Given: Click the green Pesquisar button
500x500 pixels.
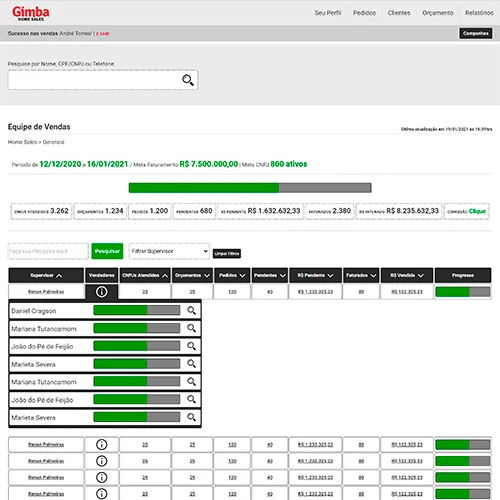Looking at the screenshot, I should point(107,251).
